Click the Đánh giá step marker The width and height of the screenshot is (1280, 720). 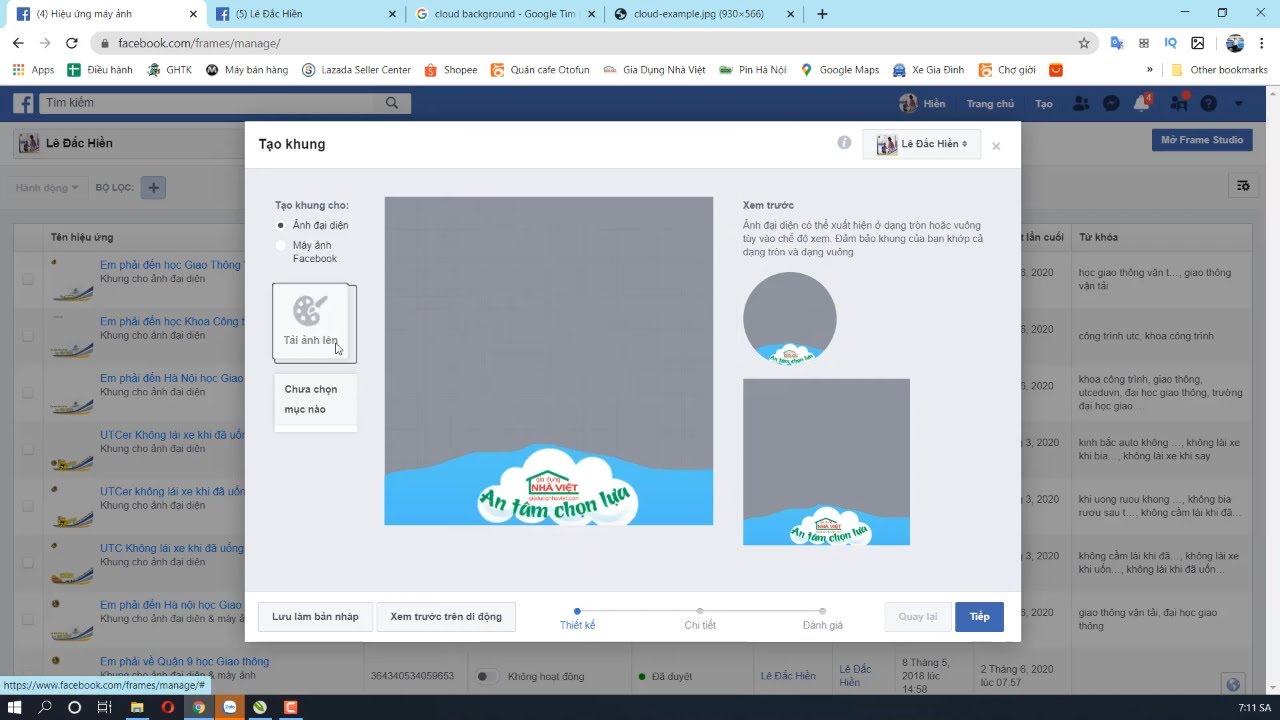click(822, 611)
